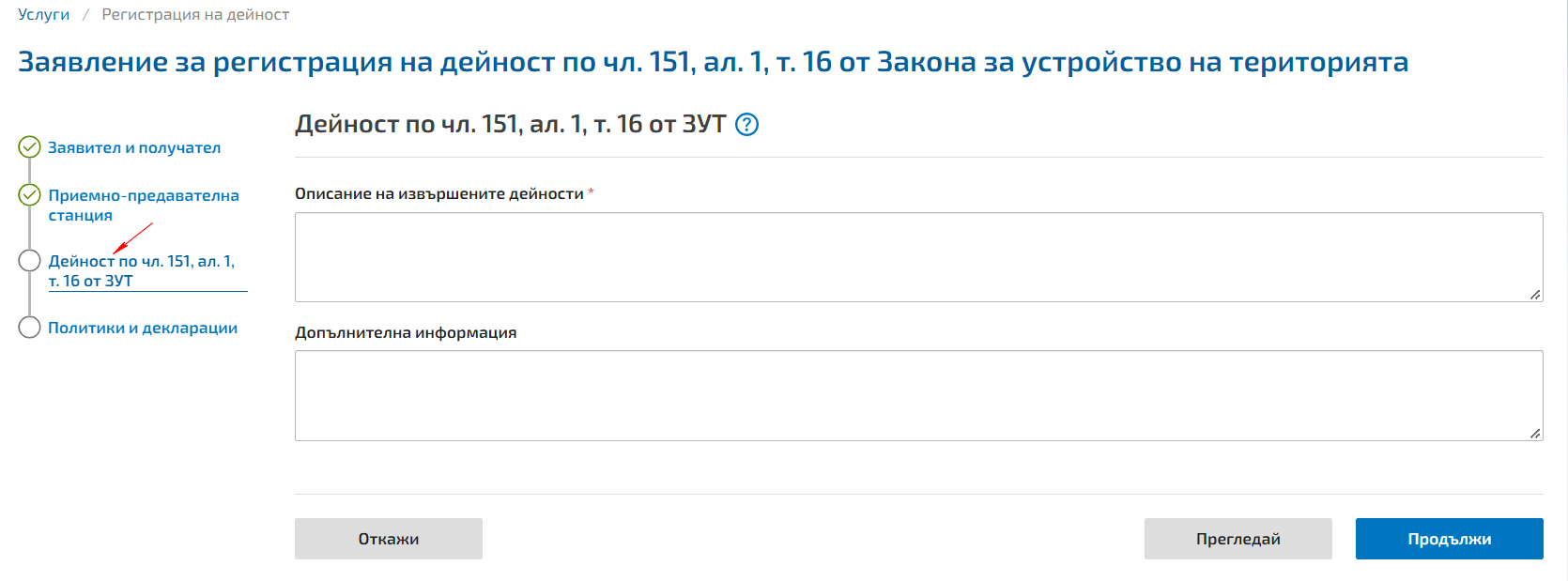Go to Заявител и получател step

coord(134,147)
